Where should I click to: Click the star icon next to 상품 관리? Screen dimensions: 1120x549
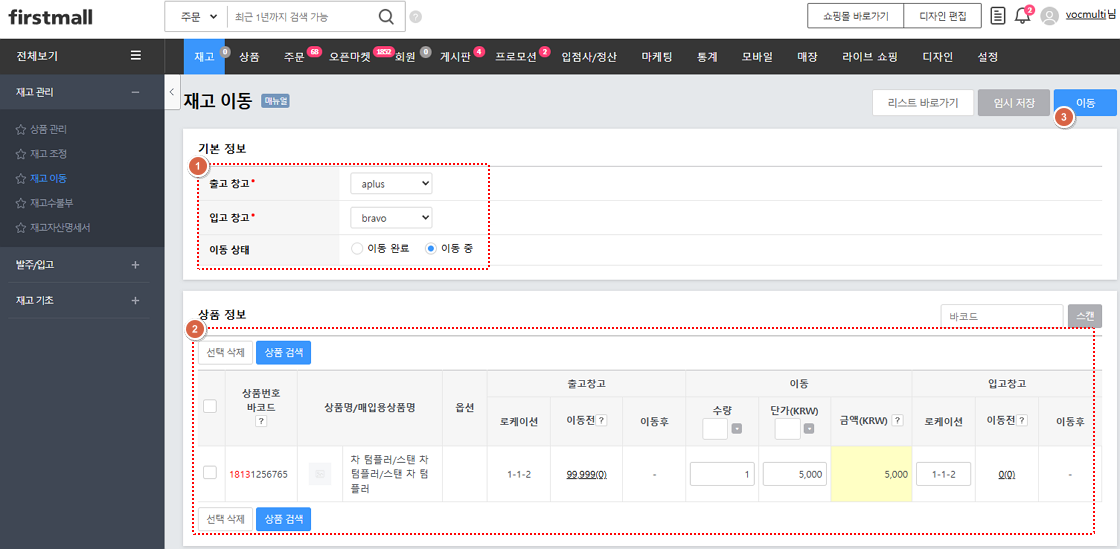click(x=21, y=130)
